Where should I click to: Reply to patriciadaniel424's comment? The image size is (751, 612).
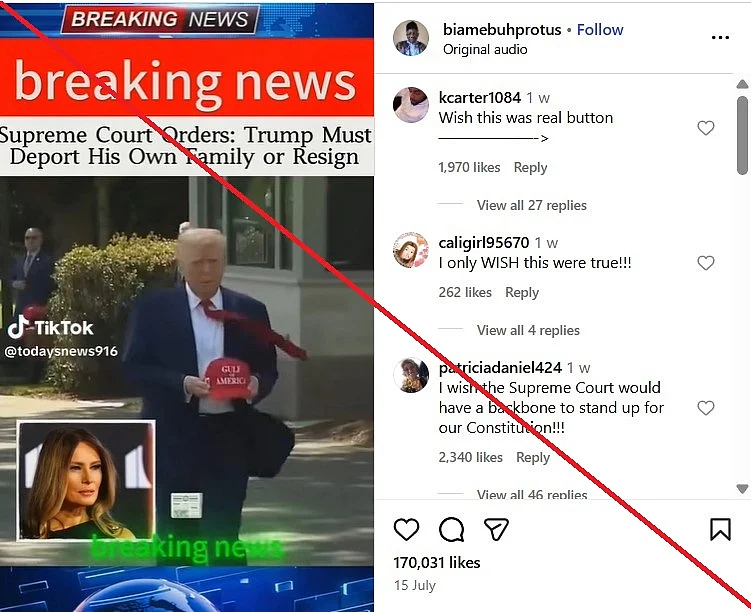(533, 457)
